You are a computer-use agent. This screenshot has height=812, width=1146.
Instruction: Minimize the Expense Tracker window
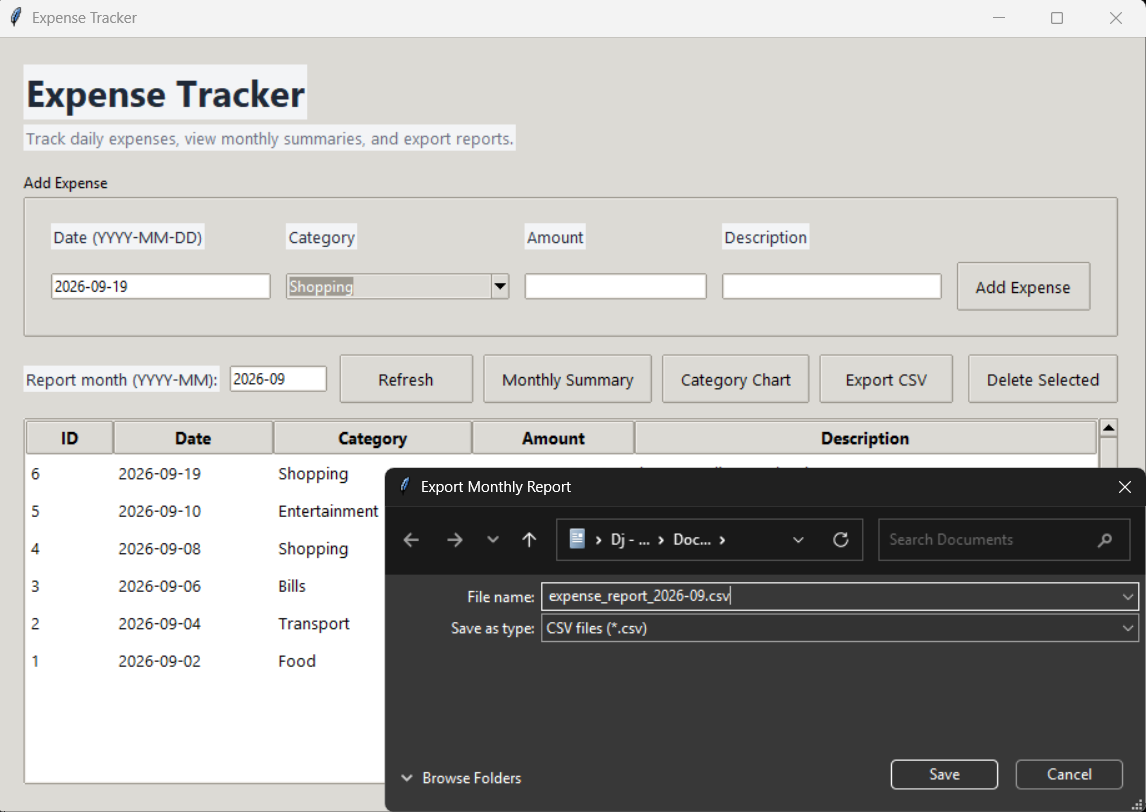tap(999, 18)
